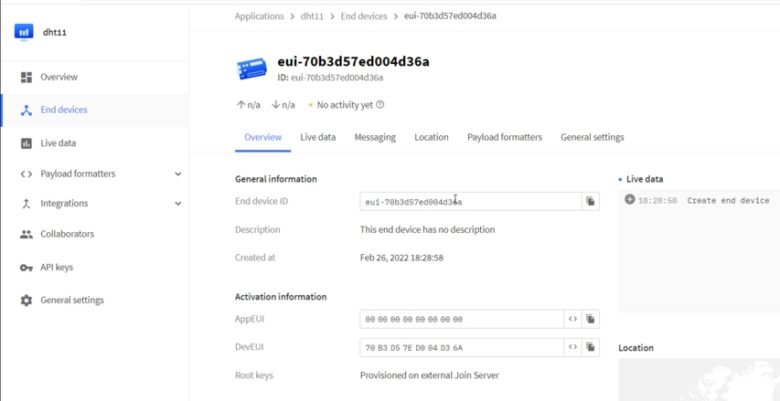Image resolution: width=780 pixels, height=401 pixels.
Task: Click the Payload formatters code icon in sidebar
Action: 26,174
